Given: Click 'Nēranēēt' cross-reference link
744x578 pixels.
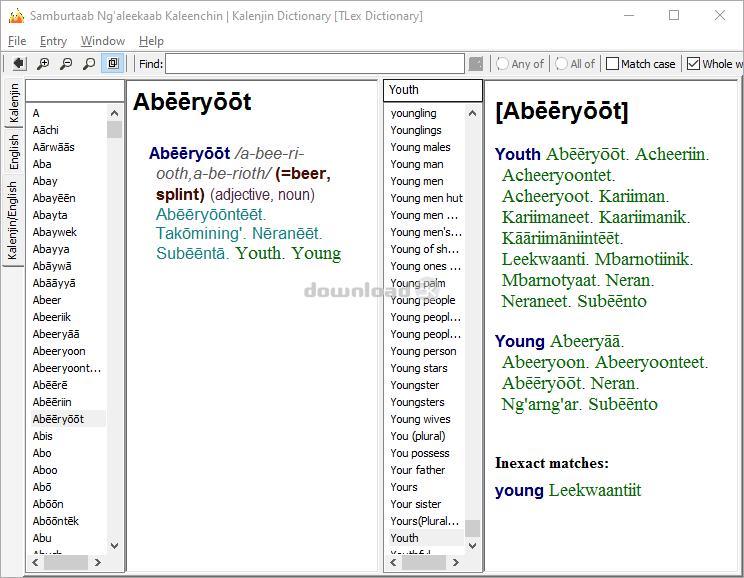Looking at the screenshot, I should pyautogui.click(x=285, y=233).
